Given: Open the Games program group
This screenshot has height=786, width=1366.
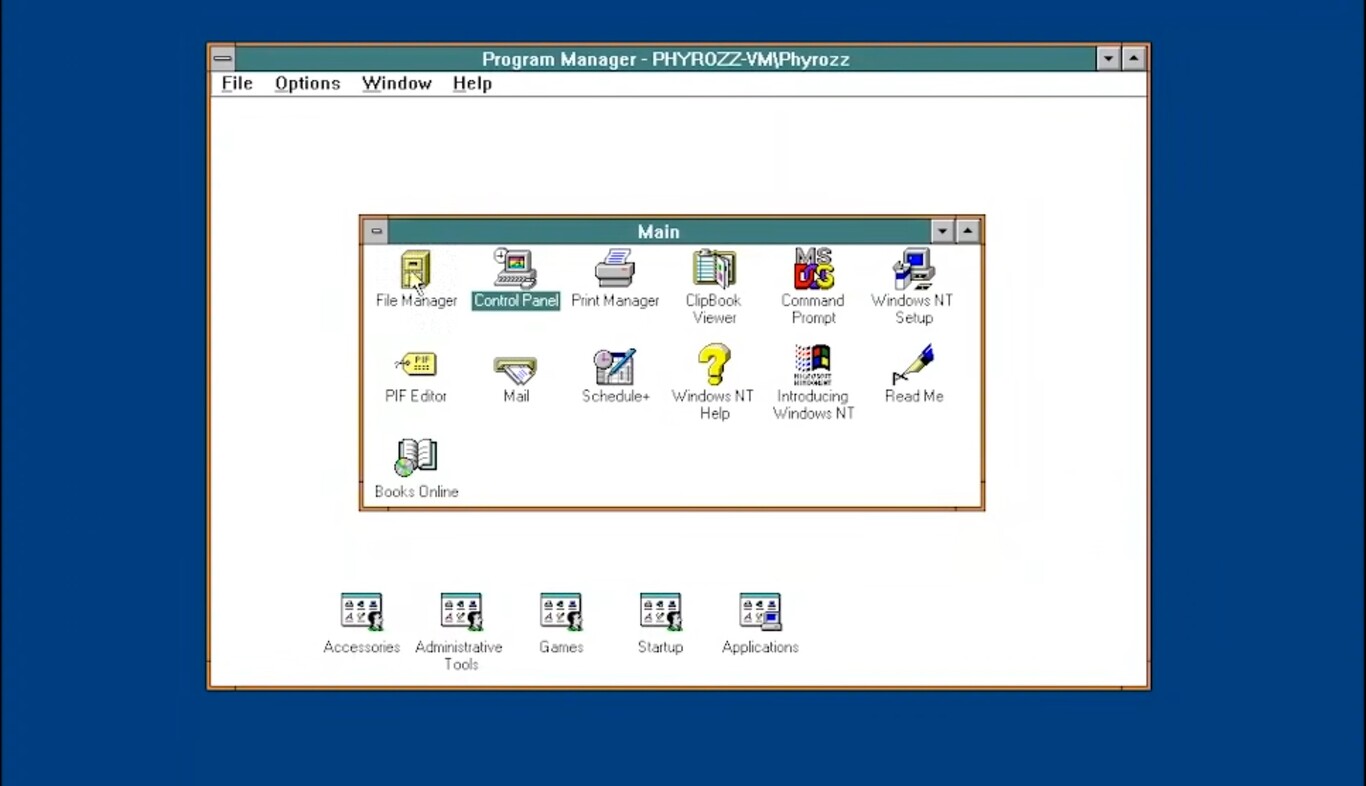Looking at the screenshot, I should click(x=560, y=611).
